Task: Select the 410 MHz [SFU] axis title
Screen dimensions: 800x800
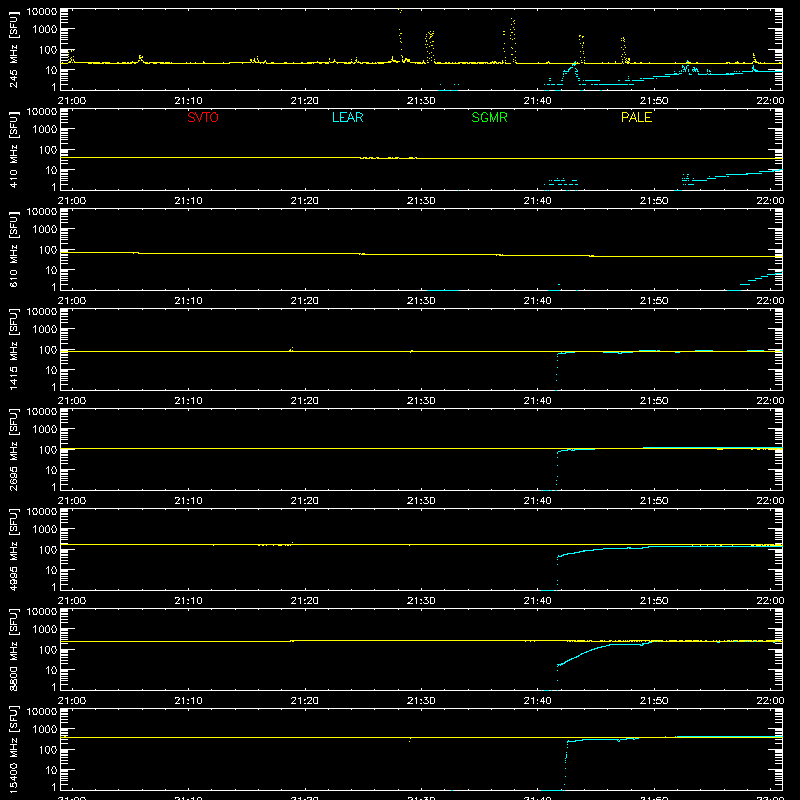Action: pos(14,149)
